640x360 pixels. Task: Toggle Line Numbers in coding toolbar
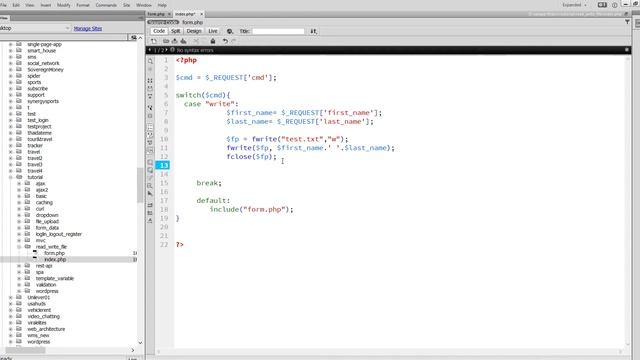[x=150, y=127]
